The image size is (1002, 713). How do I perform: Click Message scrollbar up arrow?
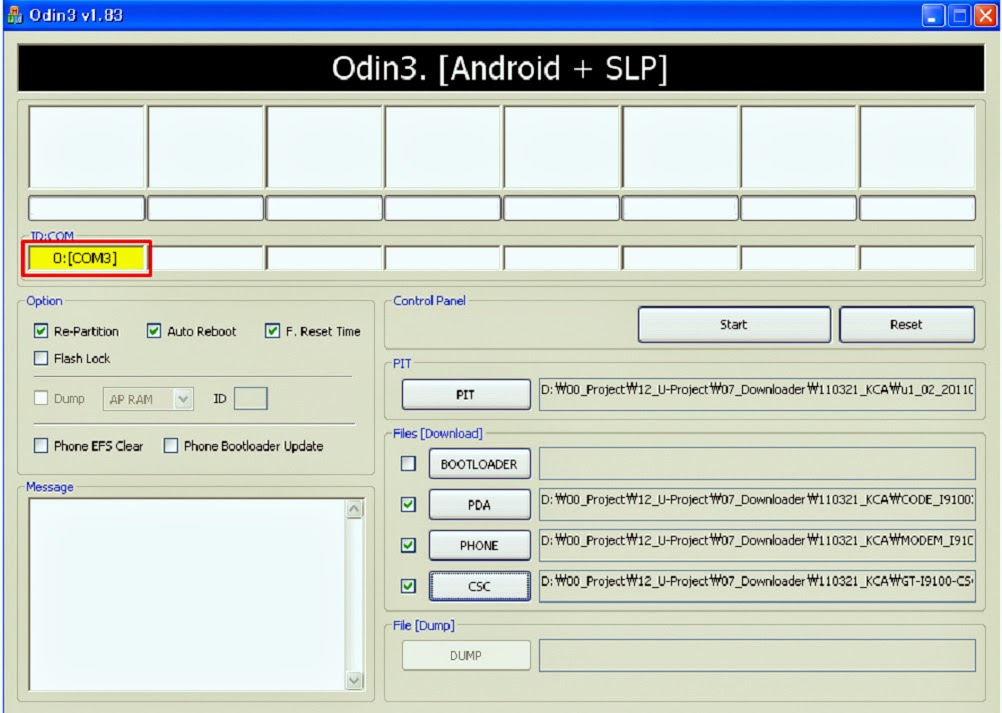tap(355, 509)
